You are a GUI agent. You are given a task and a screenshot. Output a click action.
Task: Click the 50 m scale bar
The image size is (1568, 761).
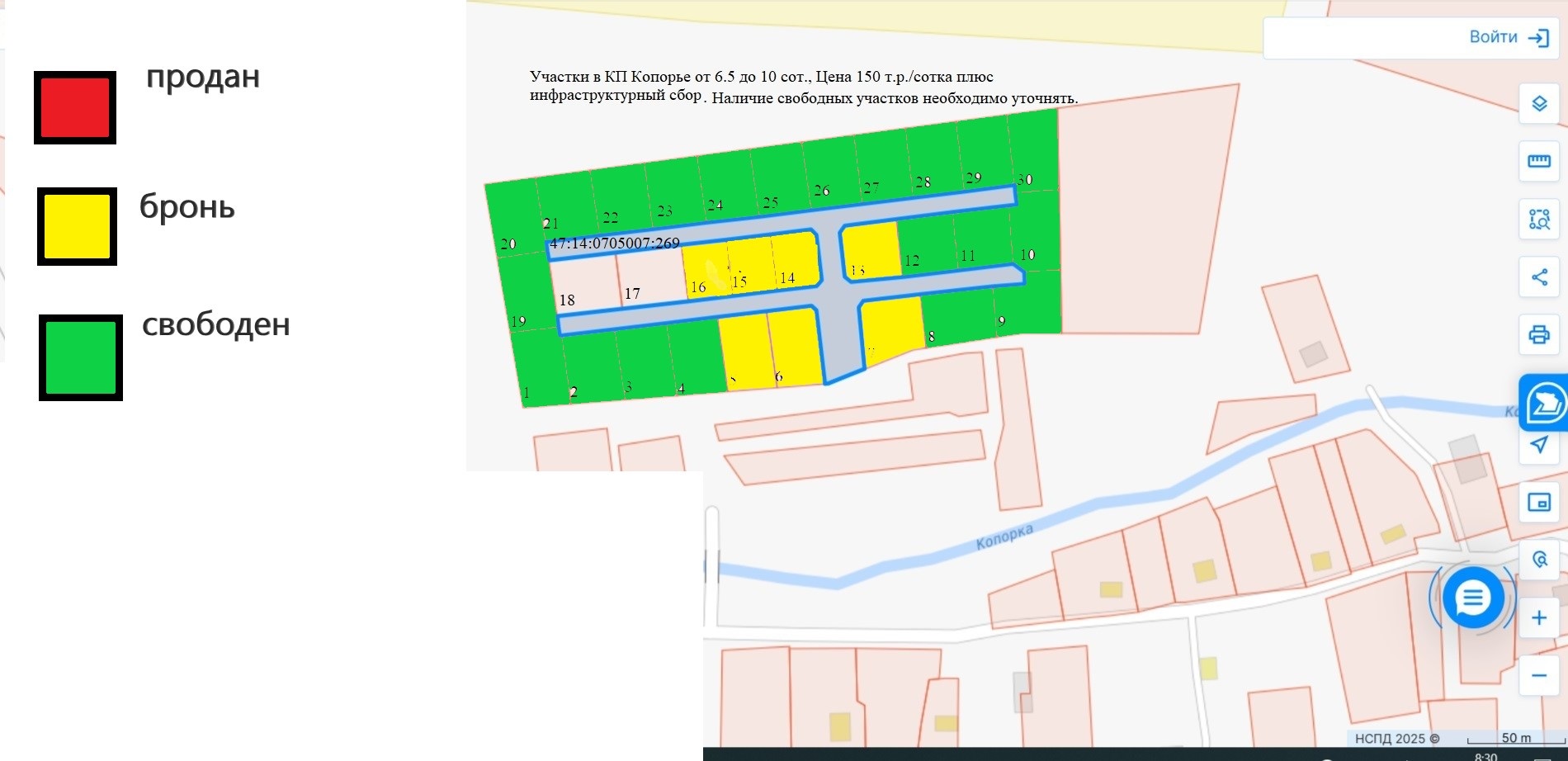coord(1515,739)
